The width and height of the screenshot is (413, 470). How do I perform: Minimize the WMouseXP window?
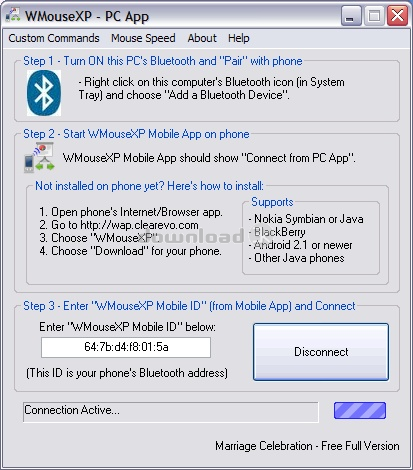click(351, 16)
